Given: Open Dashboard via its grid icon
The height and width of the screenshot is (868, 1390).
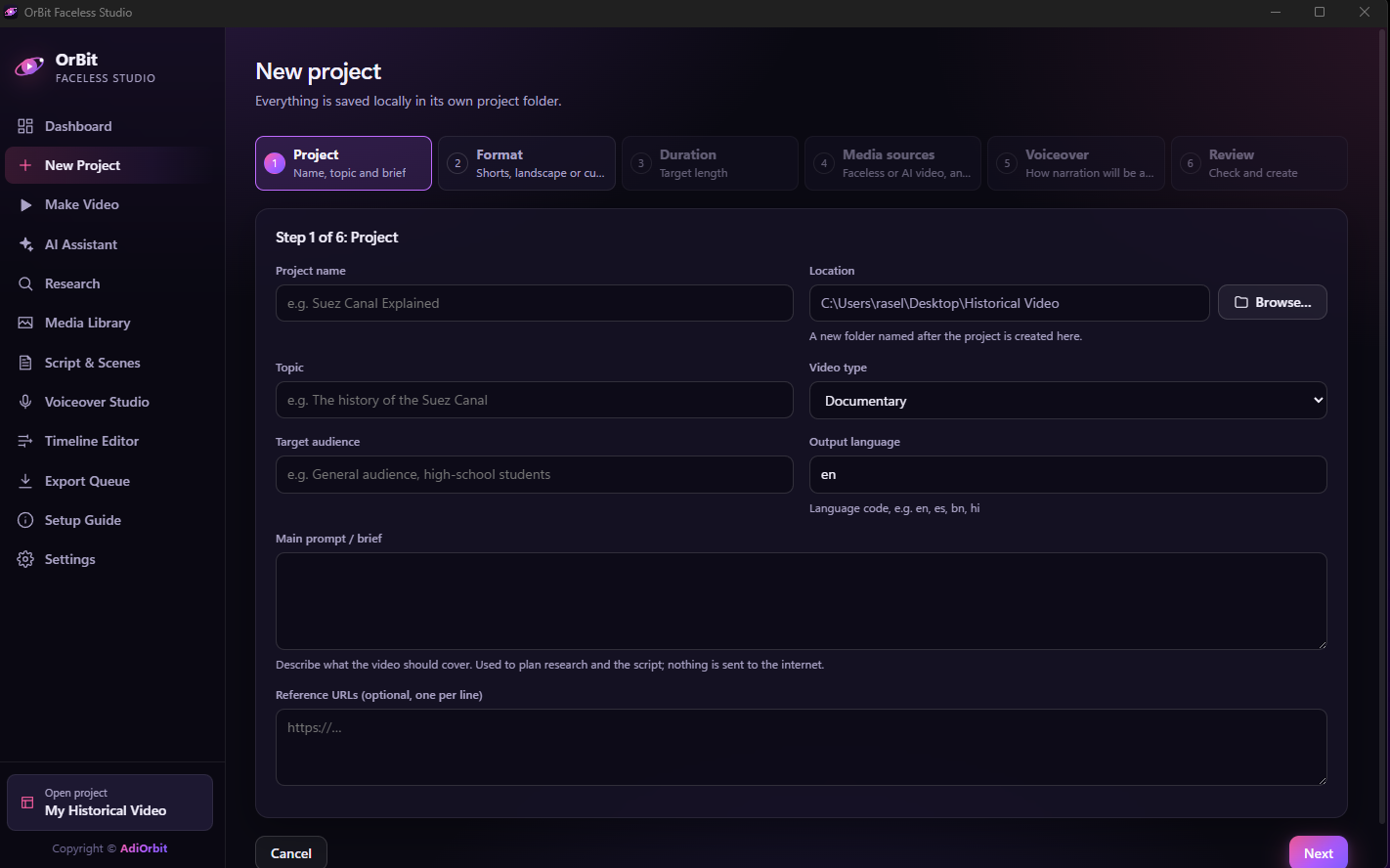Looking at the screenshot, I should pyautogui.click(x=25, y=126).
